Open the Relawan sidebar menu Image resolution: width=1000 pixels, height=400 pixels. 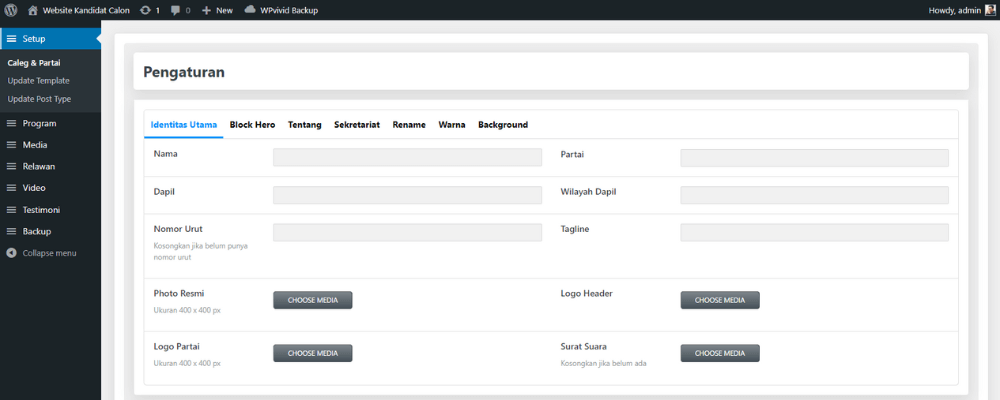coord(39,166)
